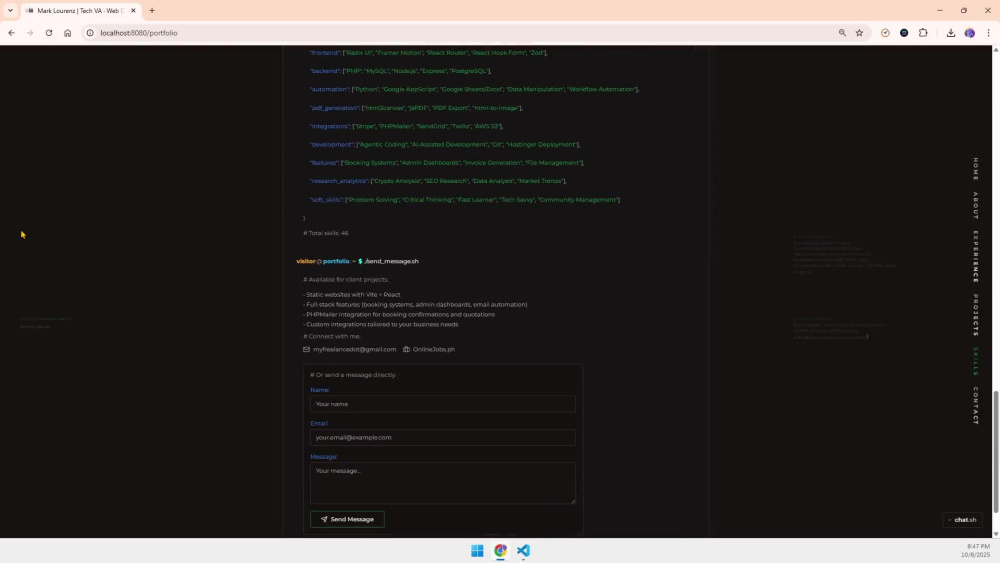1000x563 pixels.
Task: Click the address bar URL
Action: point(138,33)
